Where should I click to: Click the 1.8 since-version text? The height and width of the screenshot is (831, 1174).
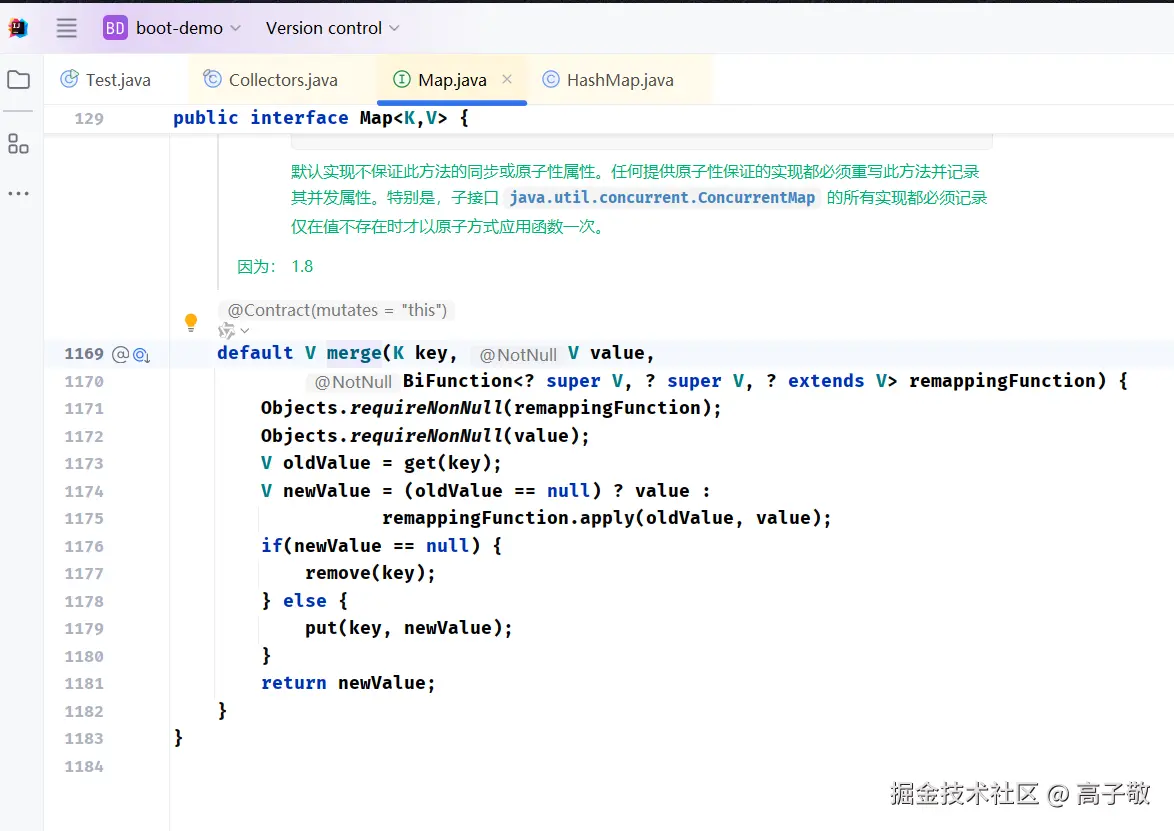302,267
